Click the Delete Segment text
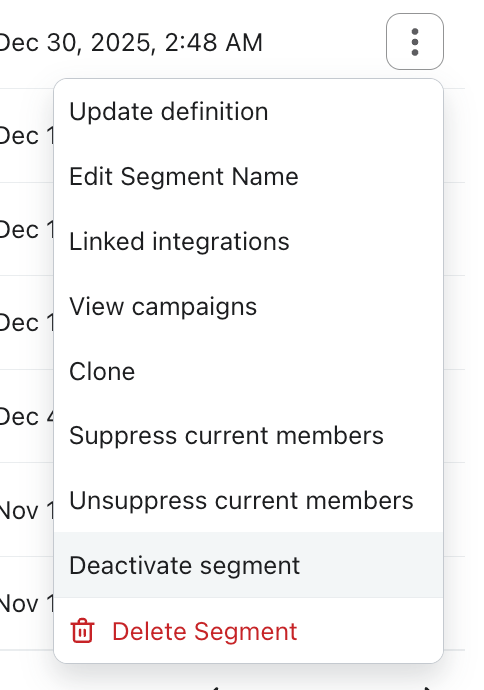The height and width of the screenshot is (690, 484). (205, 631)
